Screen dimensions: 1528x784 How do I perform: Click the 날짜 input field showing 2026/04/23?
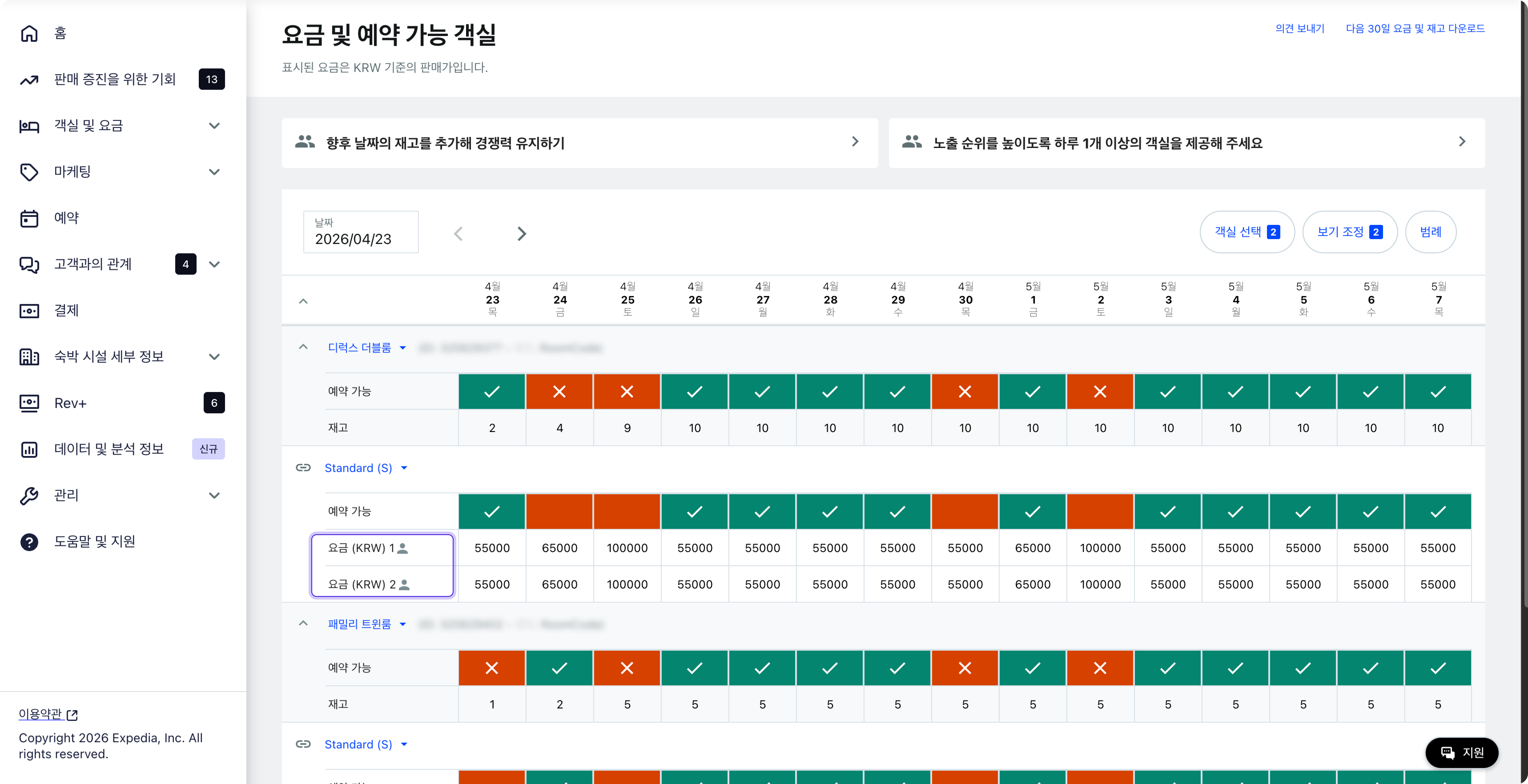(361, 232)
